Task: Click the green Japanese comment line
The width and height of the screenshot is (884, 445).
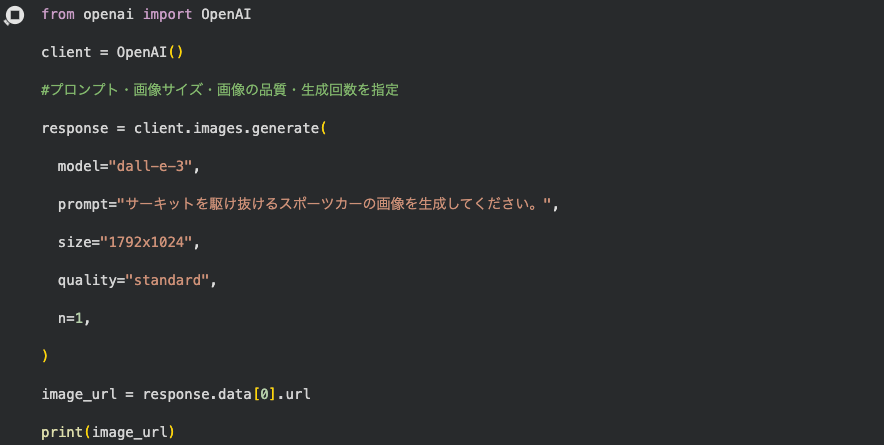Action: click(x=220, y=90)
